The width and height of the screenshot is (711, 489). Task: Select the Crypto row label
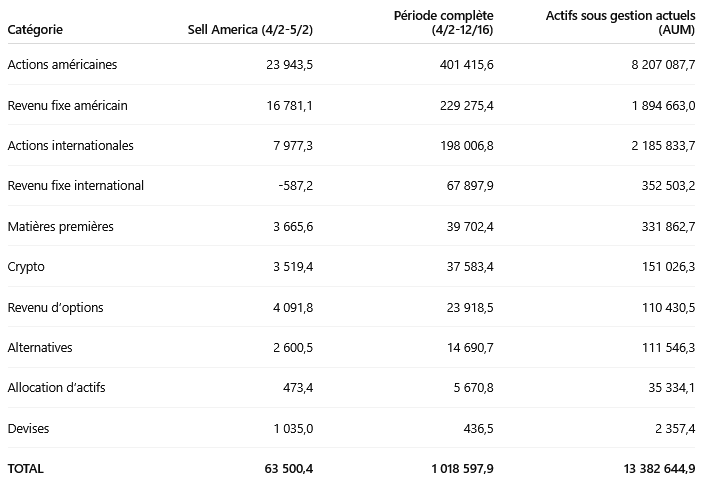click(26, 267)
